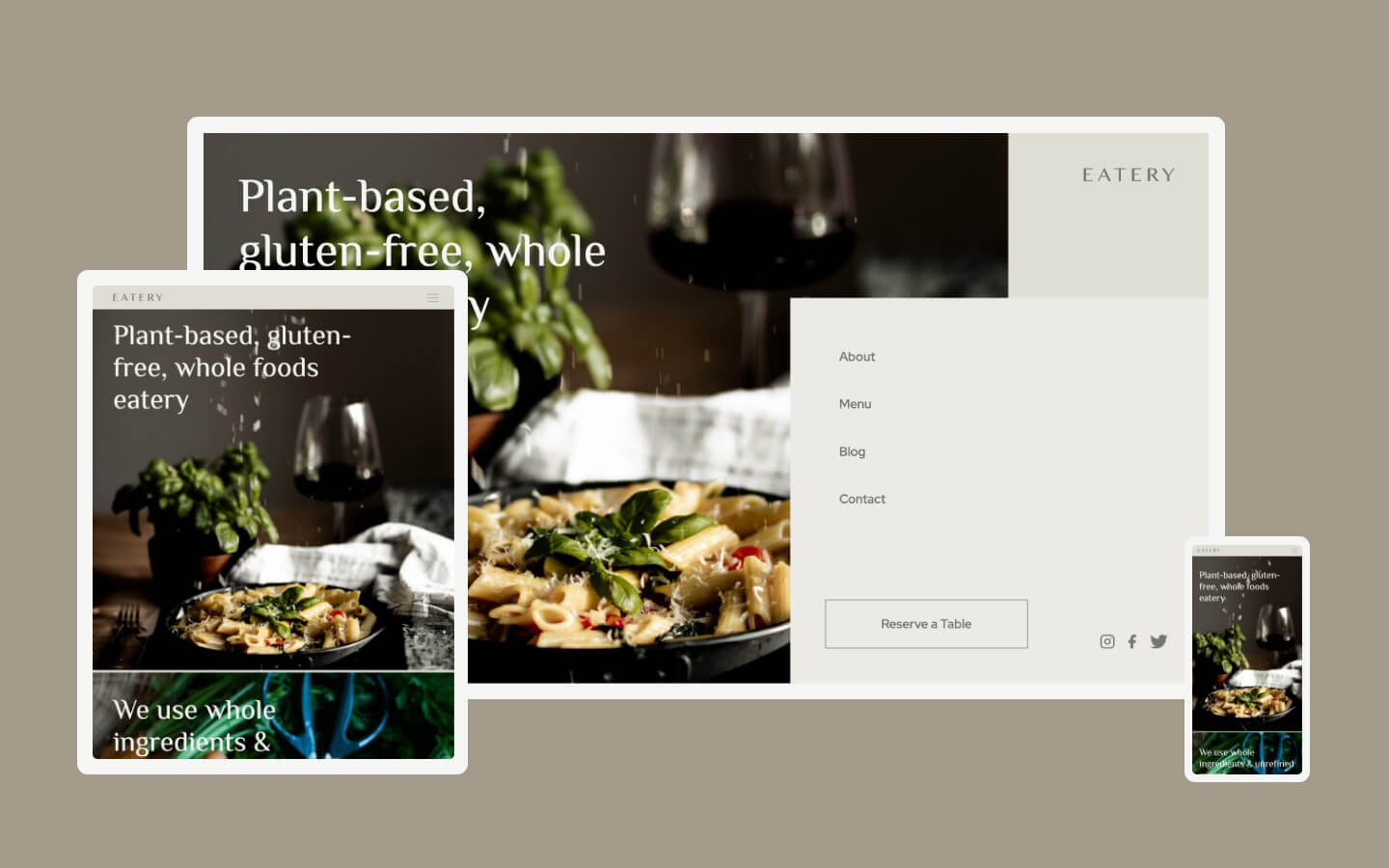Viewport: 1389px width, 868px height.
Task: Click the EATERY logo in phone header
Action: (x=1209, y=550)
